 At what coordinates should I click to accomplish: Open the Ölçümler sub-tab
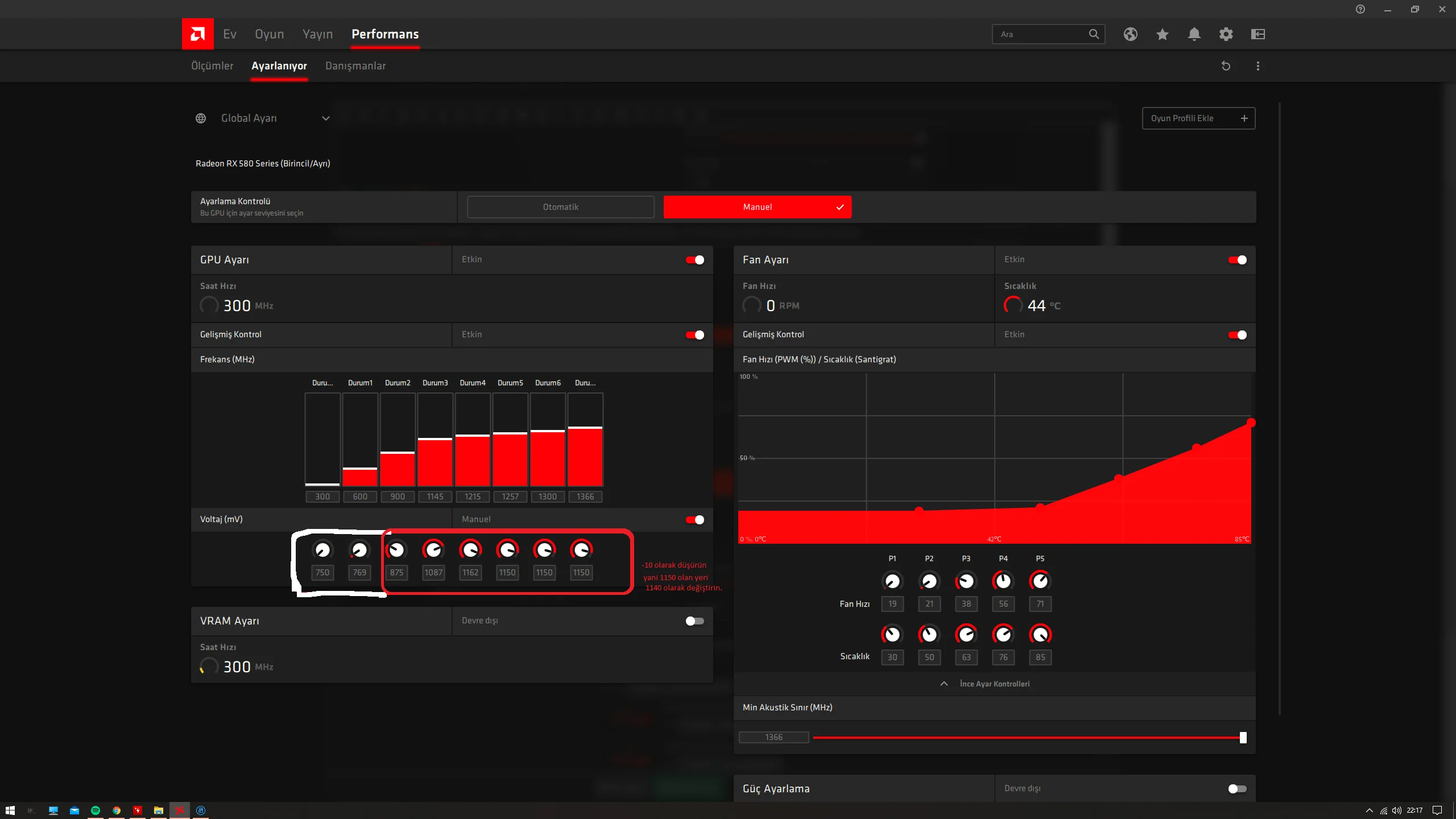pos(212,66)
